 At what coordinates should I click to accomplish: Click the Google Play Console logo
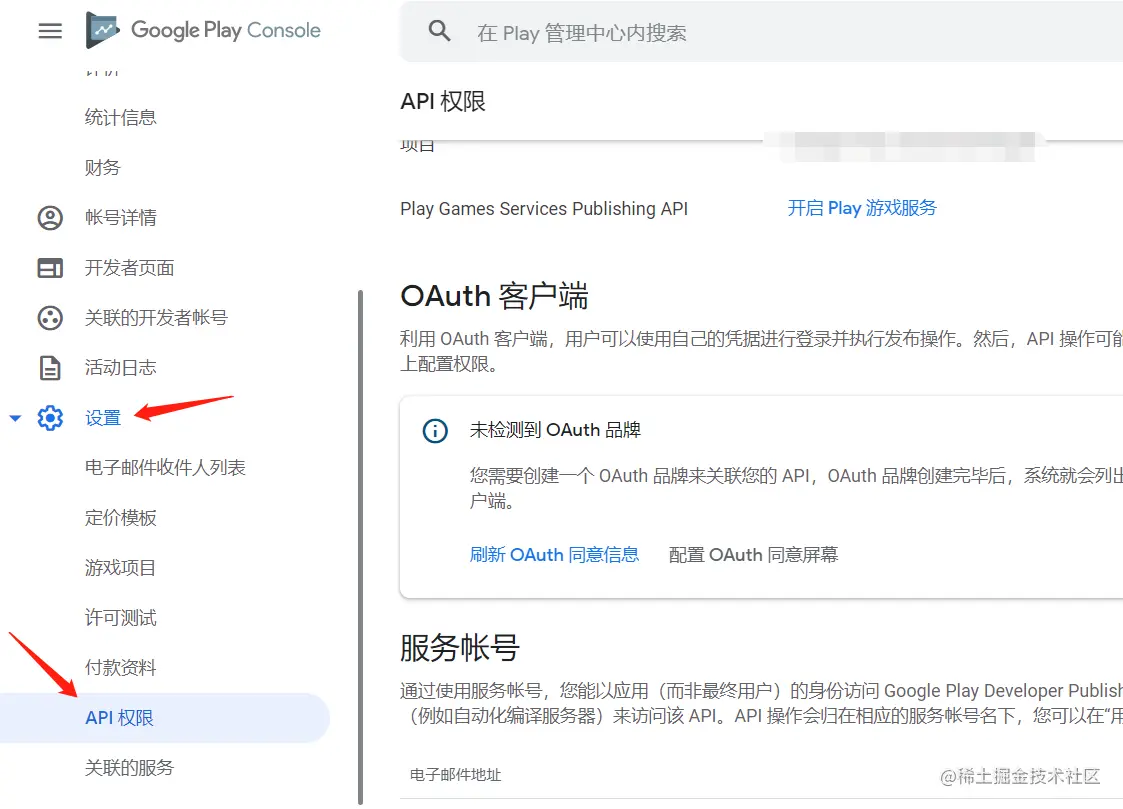pyautogui.click(x=203, y=30)
